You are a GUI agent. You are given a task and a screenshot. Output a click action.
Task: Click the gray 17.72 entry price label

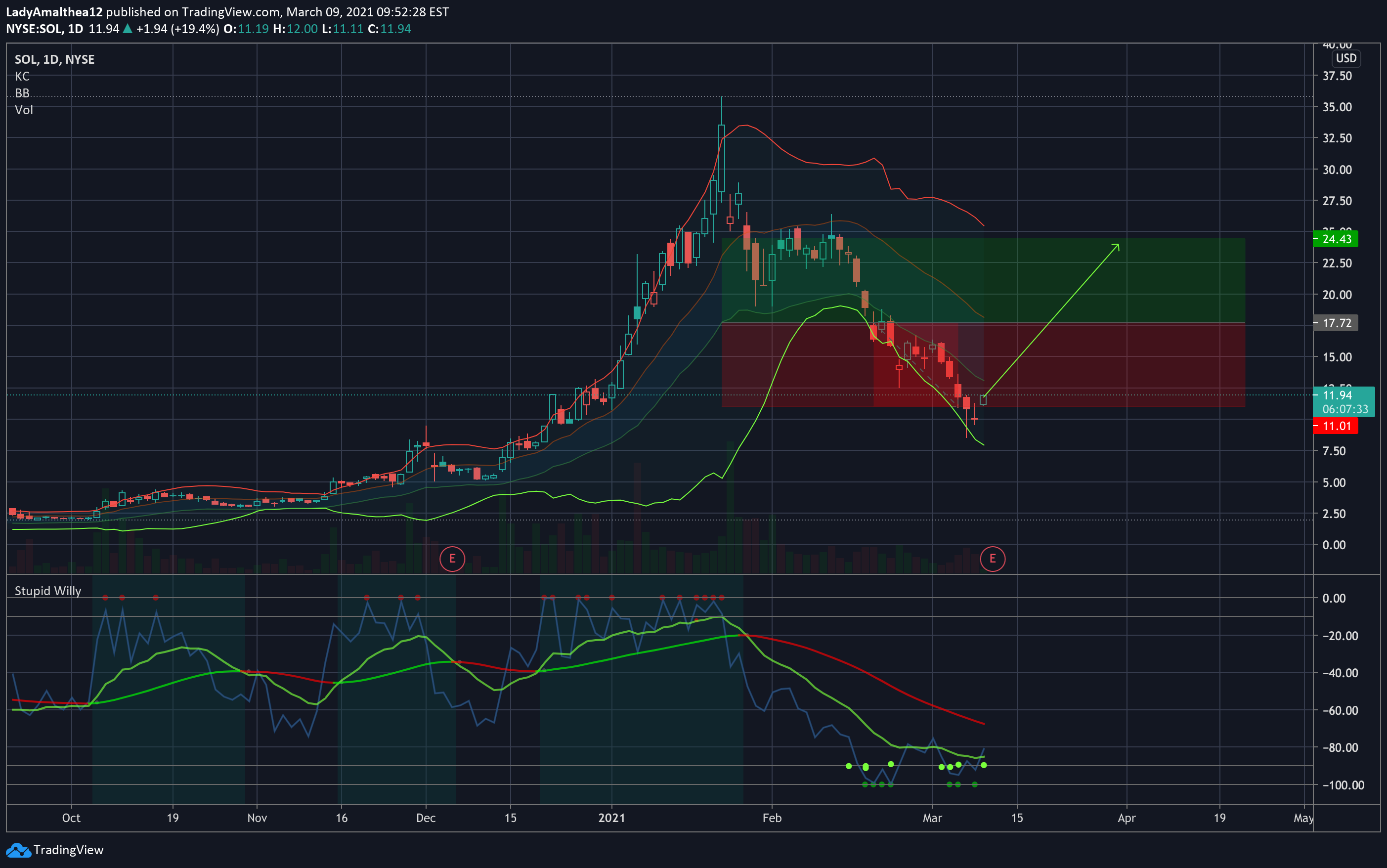[1336, 323]
